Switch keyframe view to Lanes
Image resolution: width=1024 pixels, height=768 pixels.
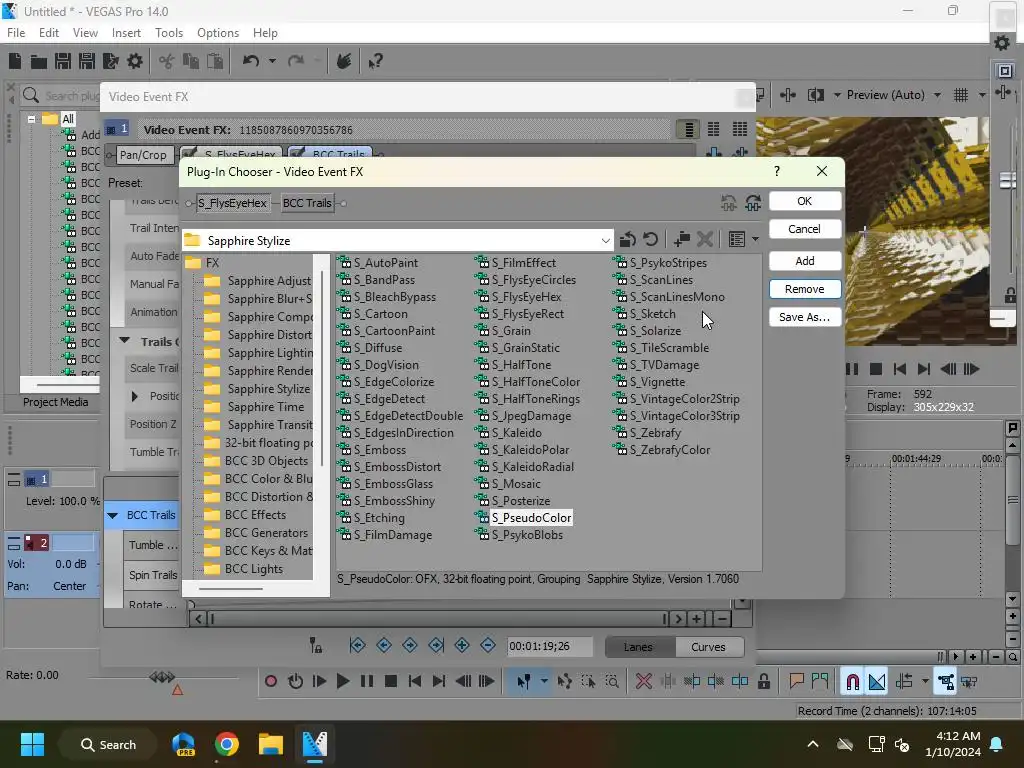638,647
